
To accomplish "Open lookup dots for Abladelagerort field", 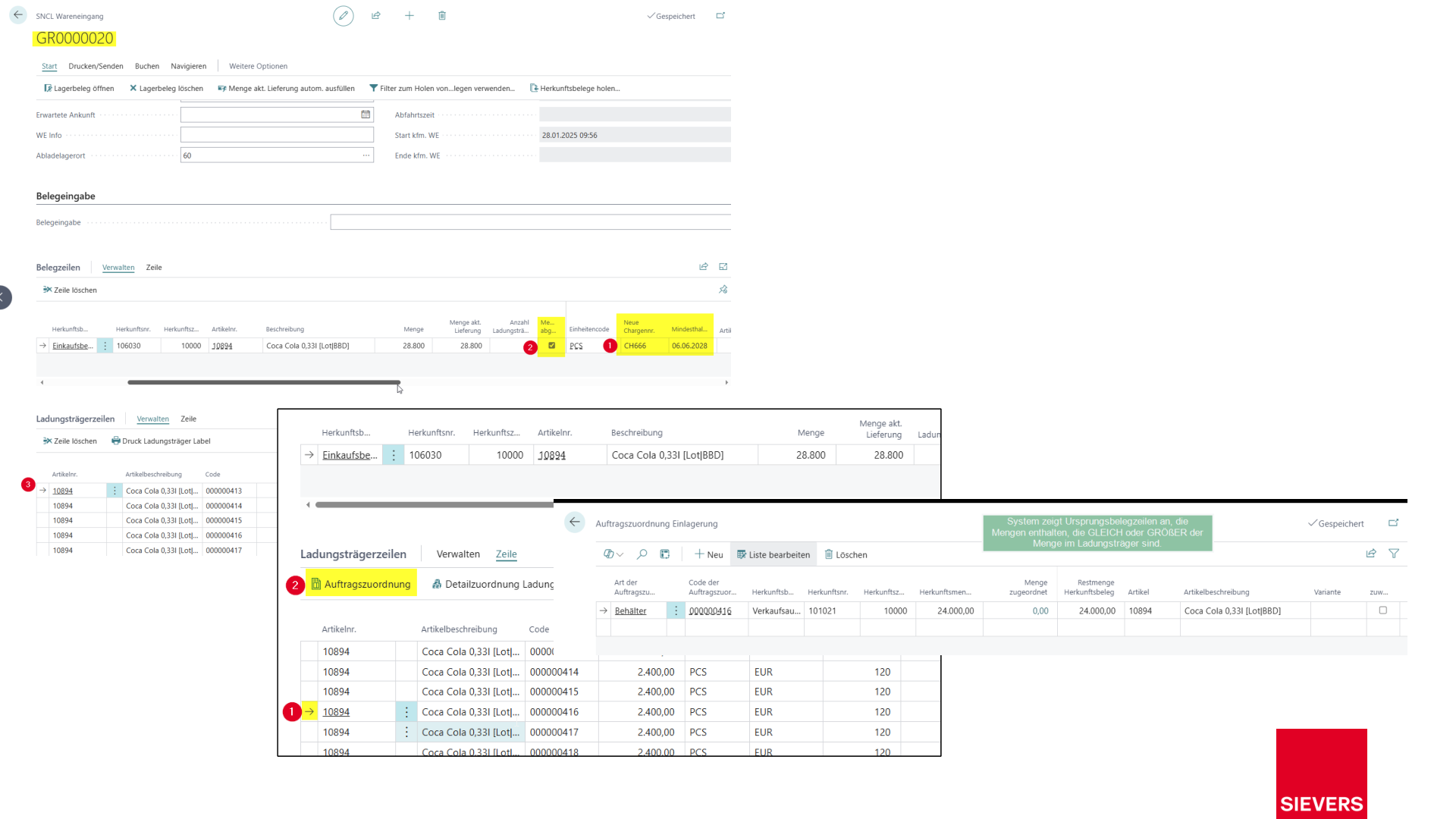I will [366, 155].
